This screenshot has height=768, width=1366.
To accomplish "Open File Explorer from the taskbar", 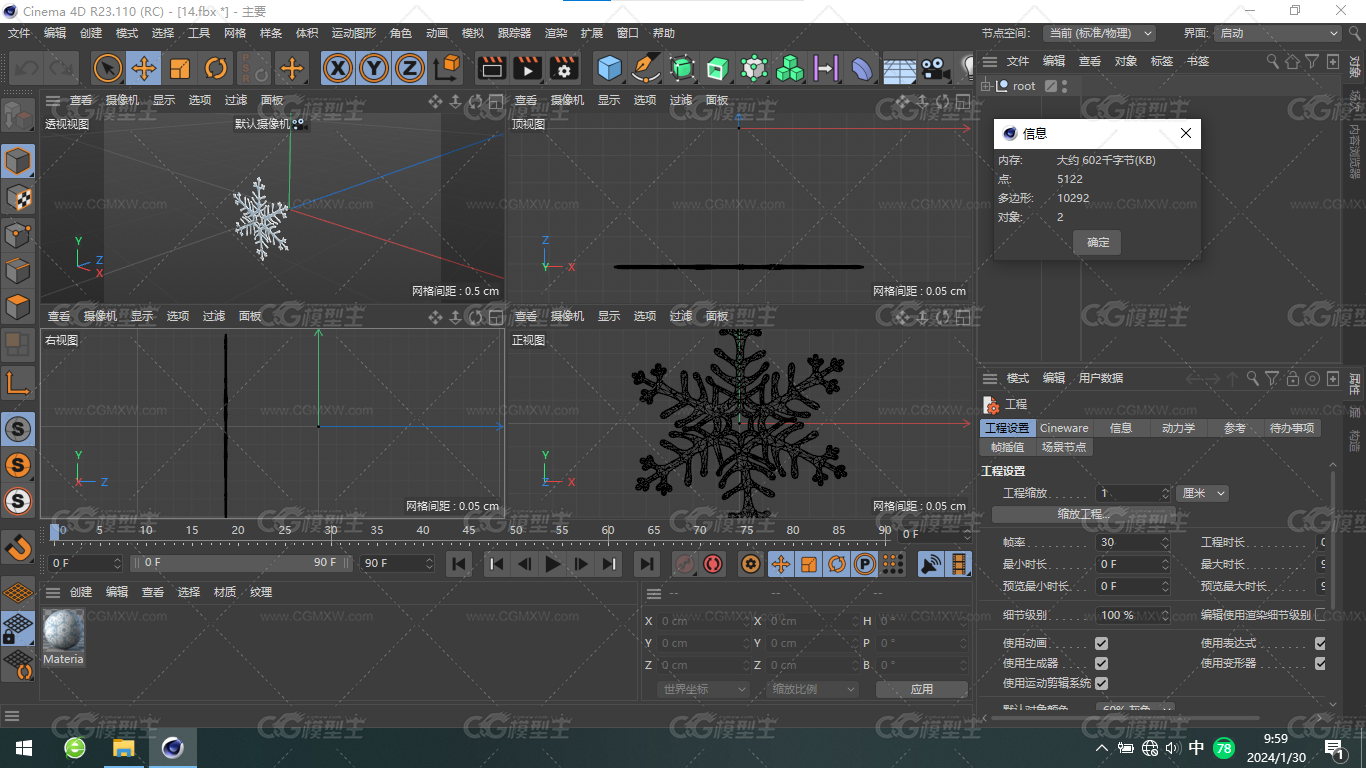I will (123, 748).
